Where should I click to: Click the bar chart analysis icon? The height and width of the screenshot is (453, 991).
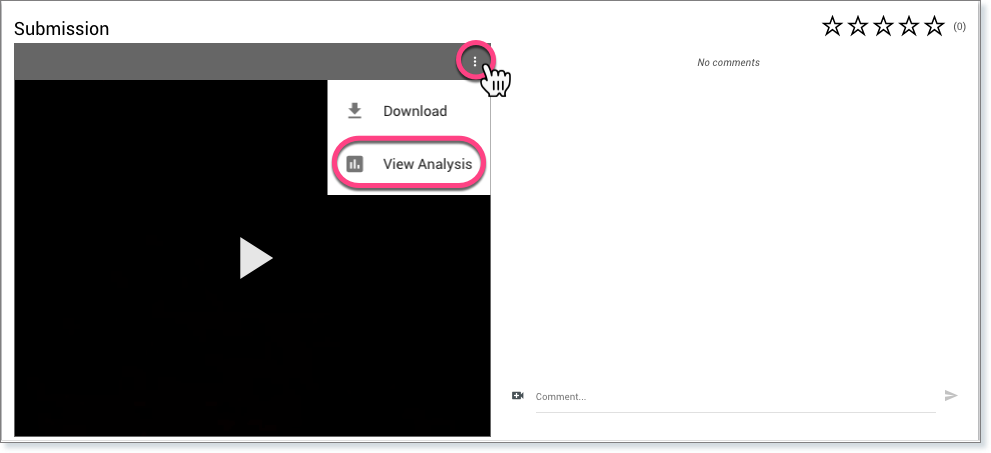click(354, 164)
